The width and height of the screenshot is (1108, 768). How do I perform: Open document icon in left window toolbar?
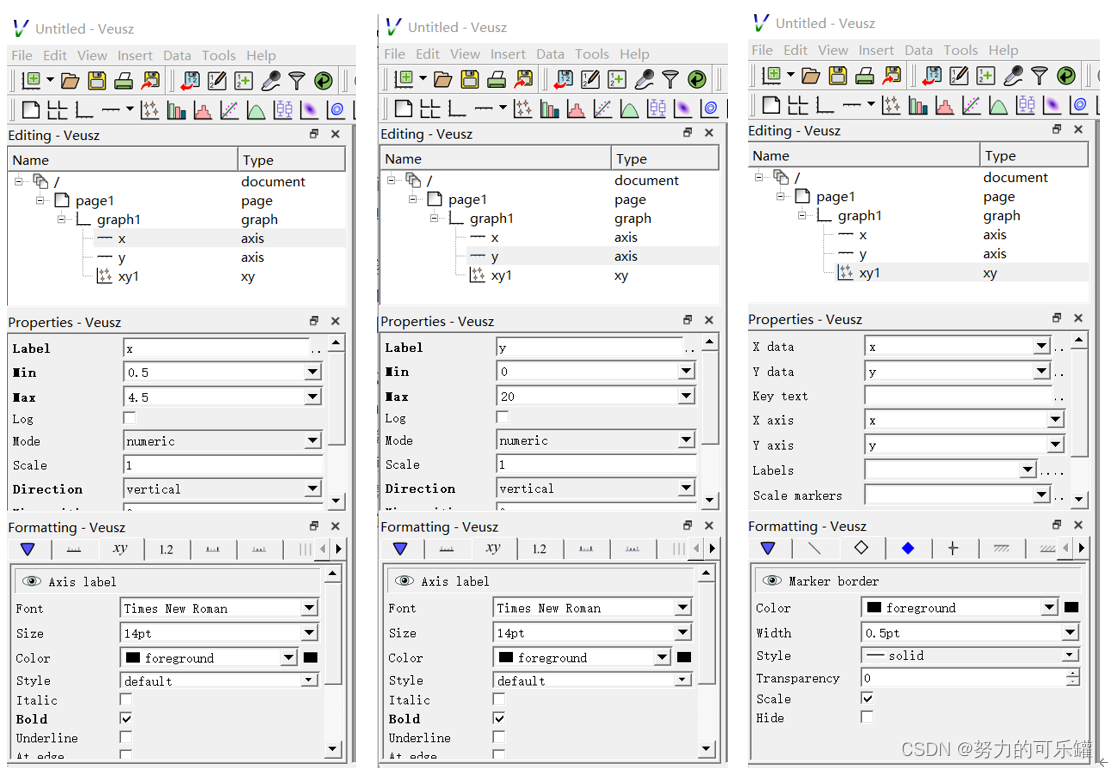[70, 81]
